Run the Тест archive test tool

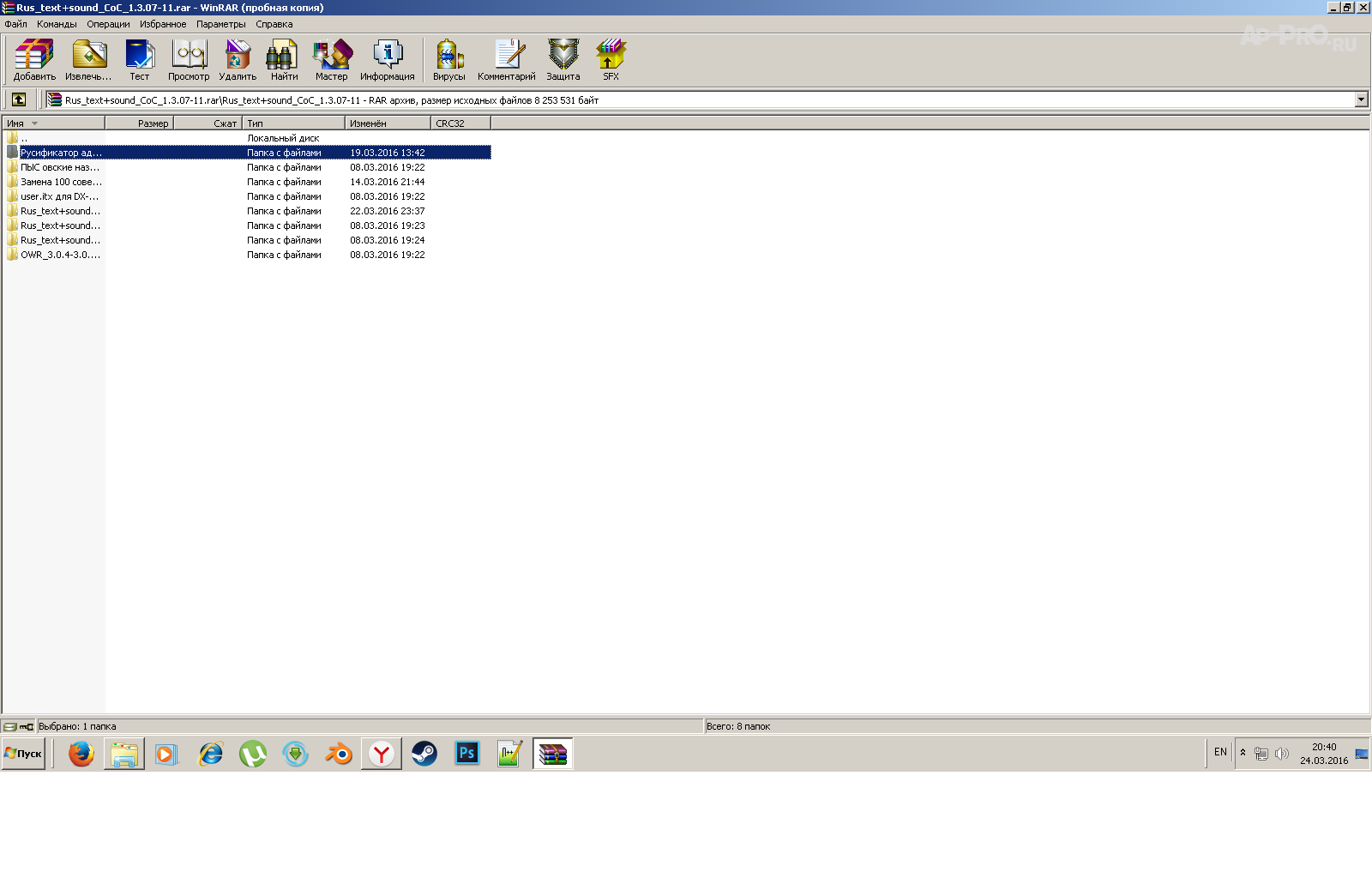tap(139, 59)
